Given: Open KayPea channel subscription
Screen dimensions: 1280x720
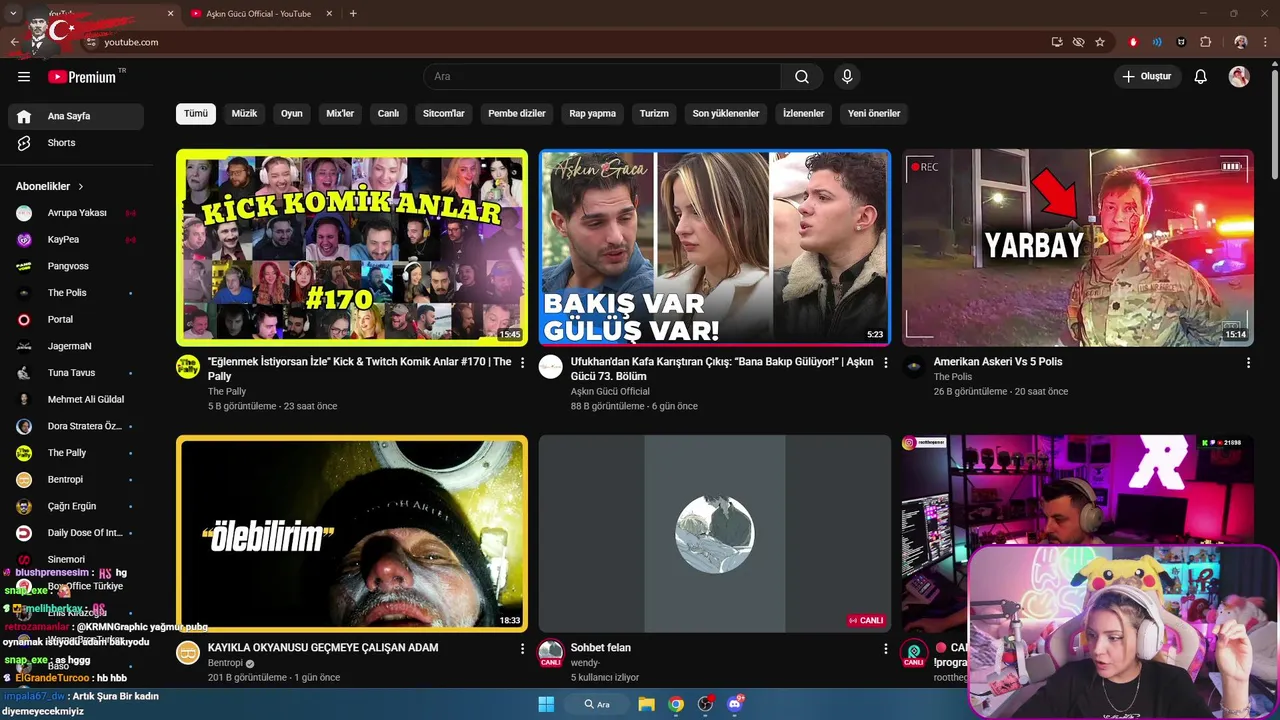Looking at the screenshot, I should click(76, 240).
